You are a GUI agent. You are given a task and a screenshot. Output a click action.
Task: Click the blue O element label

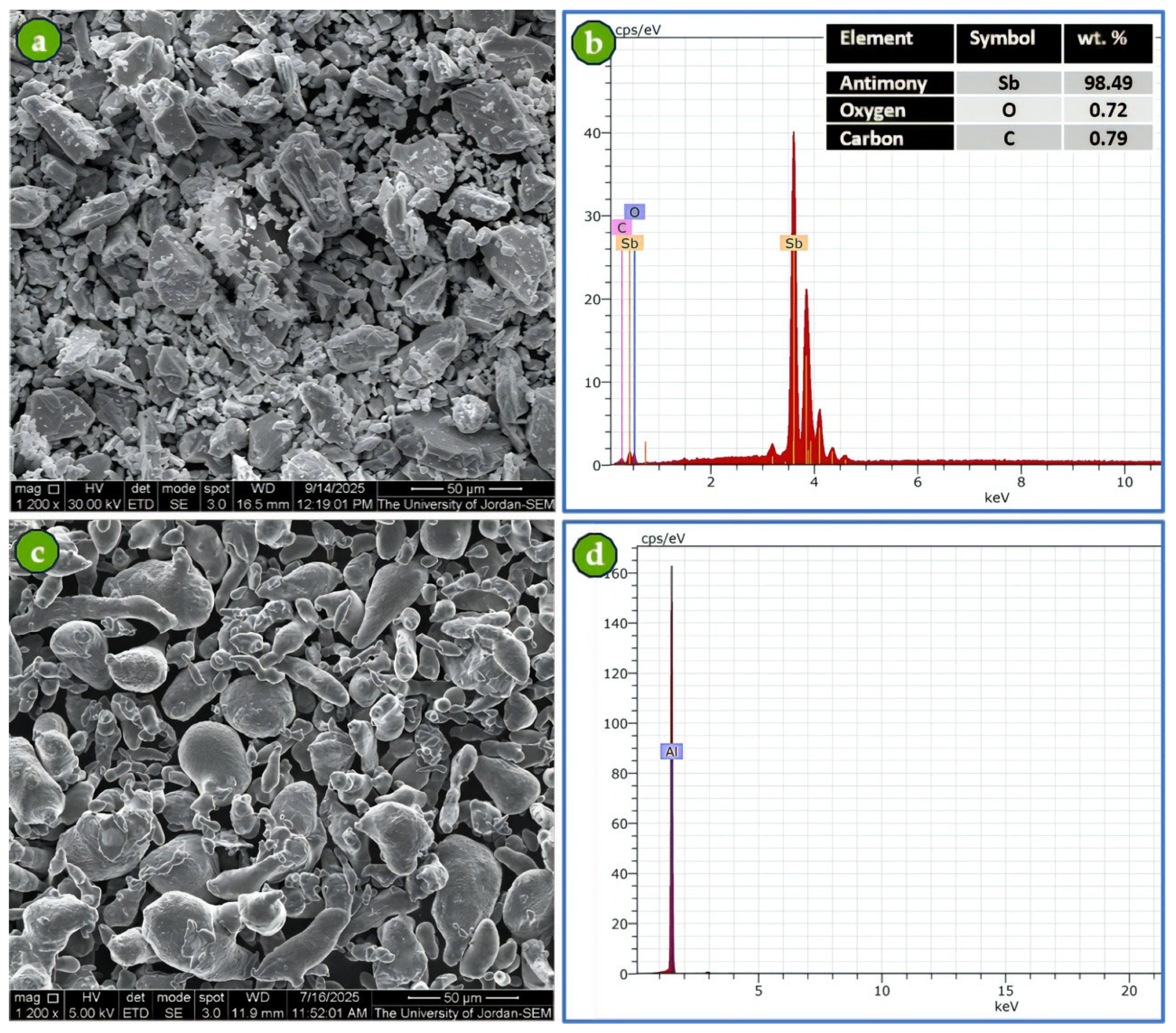coord(634,212)
